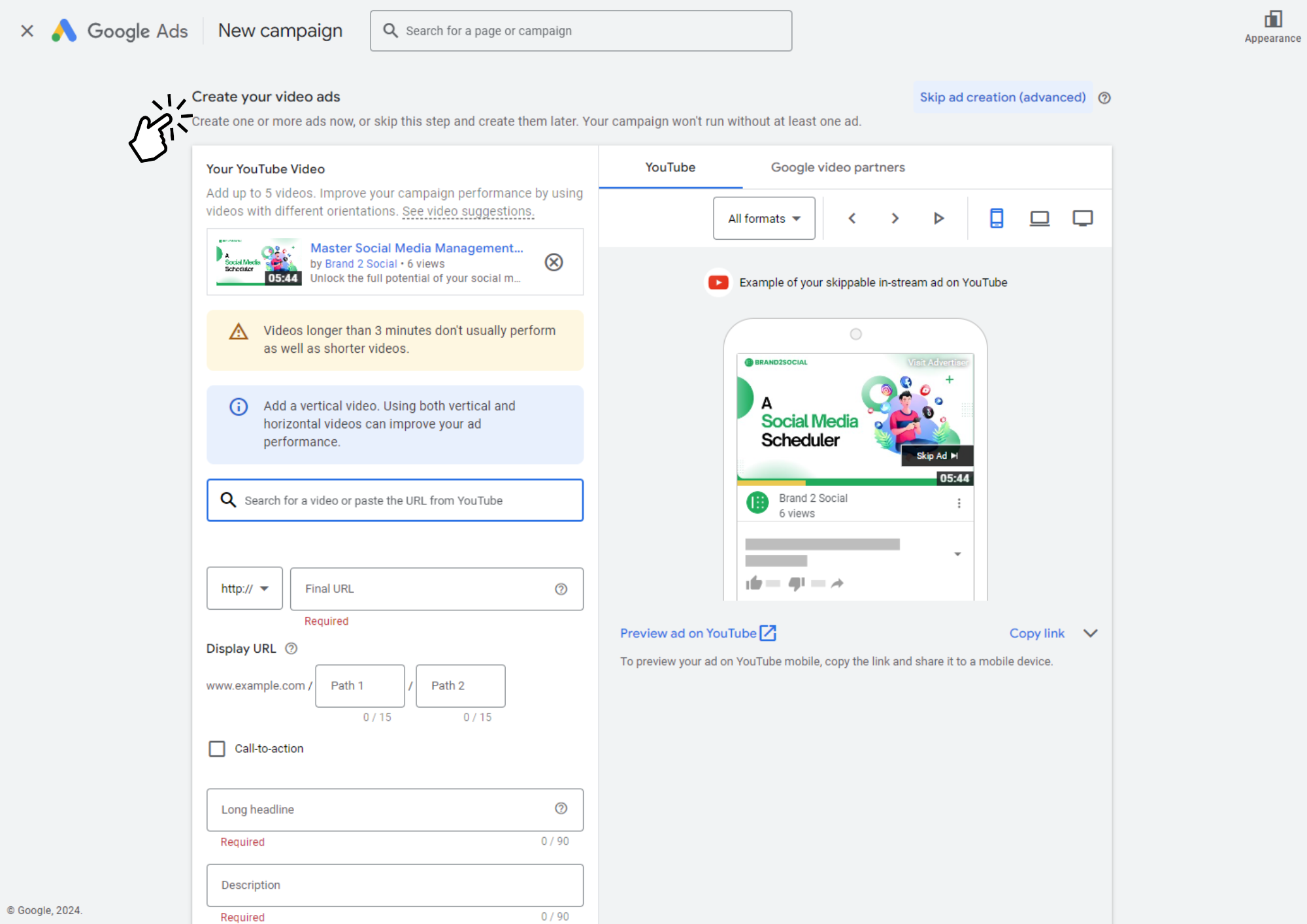This screenshot has height=924, width=1307.
Task: Select laptop preview device
Action: coord(1039,218)
